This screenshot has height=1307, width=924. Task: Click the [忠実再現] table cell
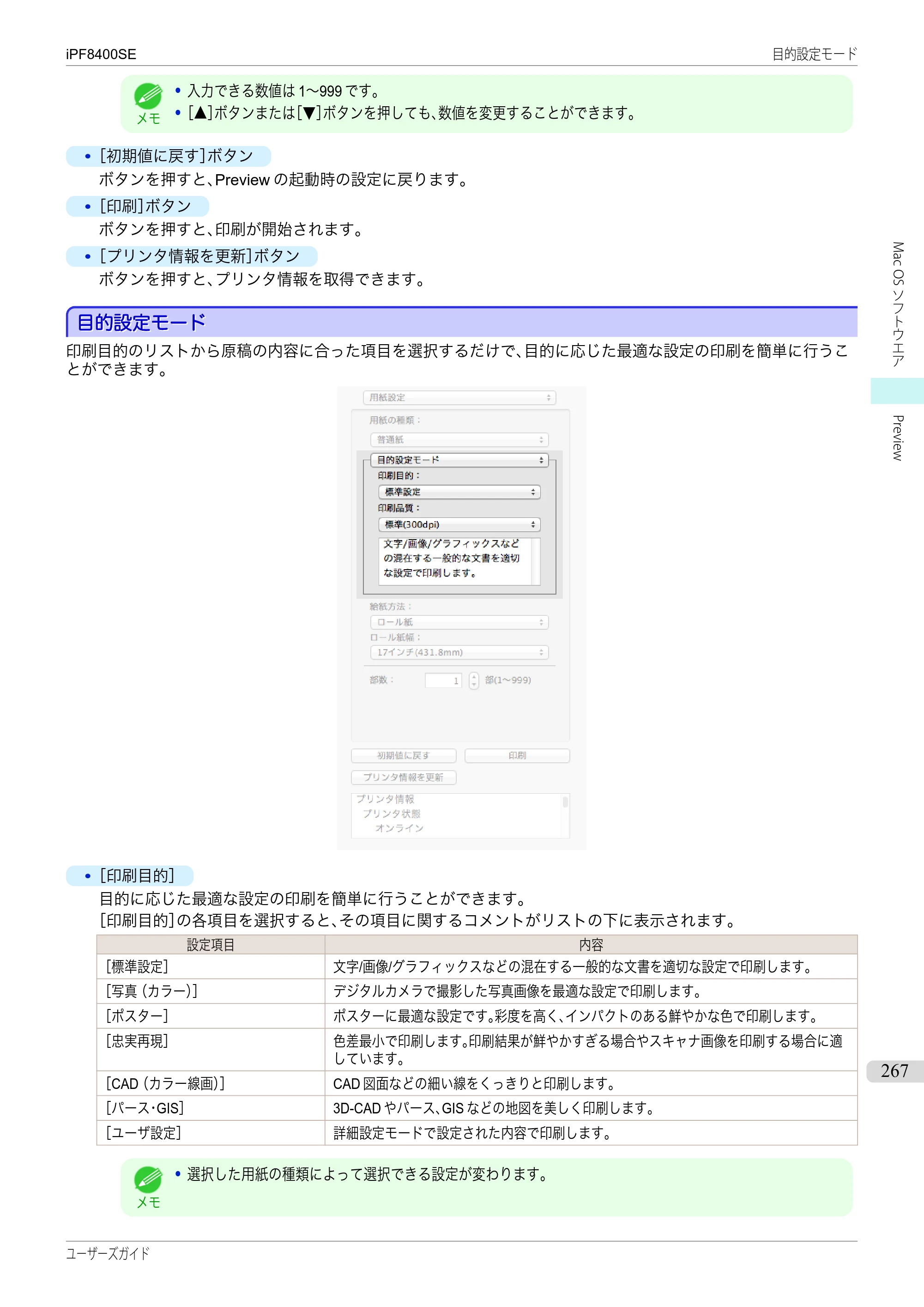point(211,1049)
